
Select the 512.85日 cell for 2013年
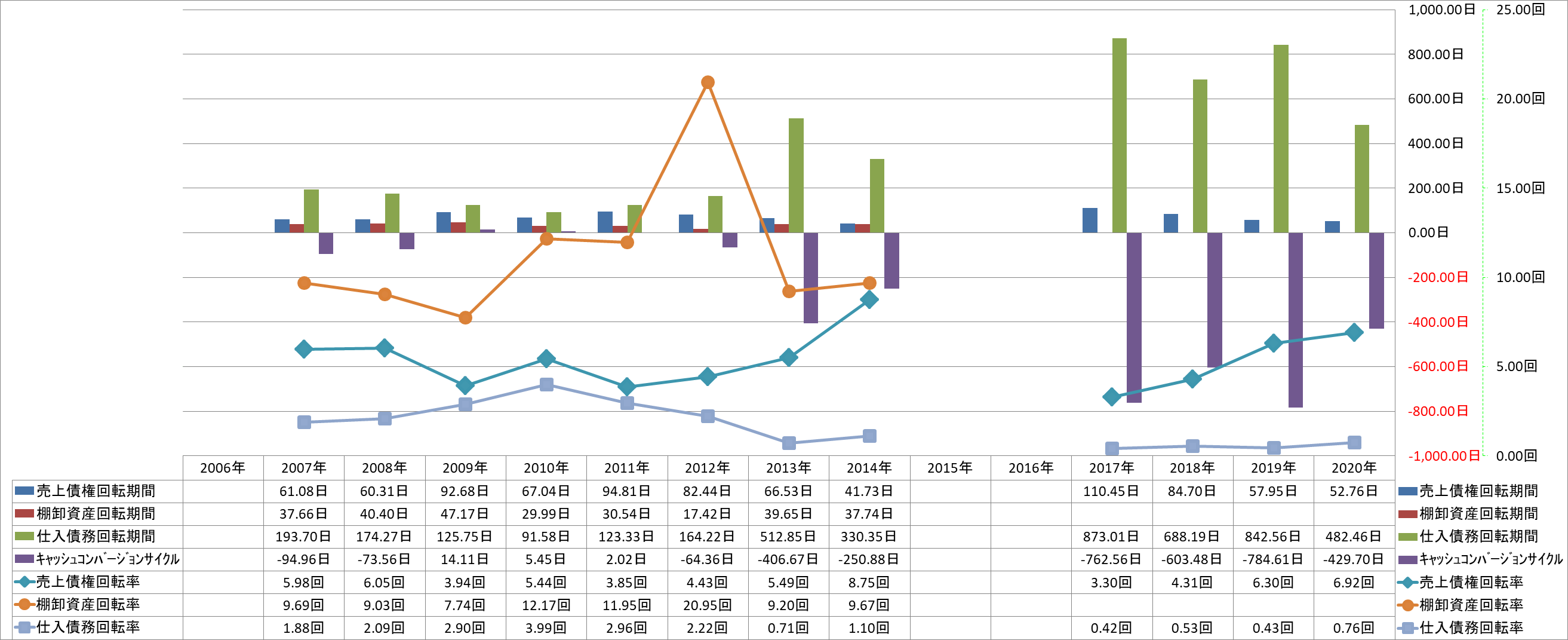[x=788, y=537]
